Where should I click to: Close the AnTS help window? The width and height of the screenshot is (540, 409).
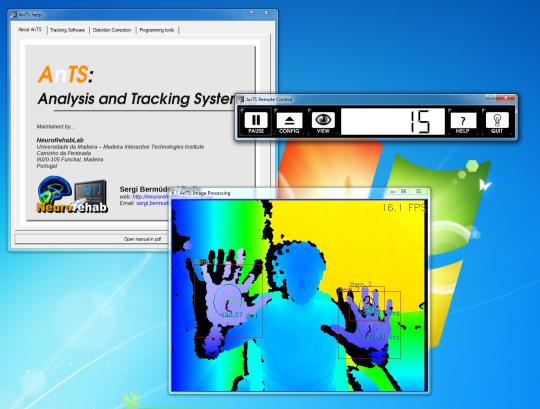pyautogui.click(x=266, y=13)
